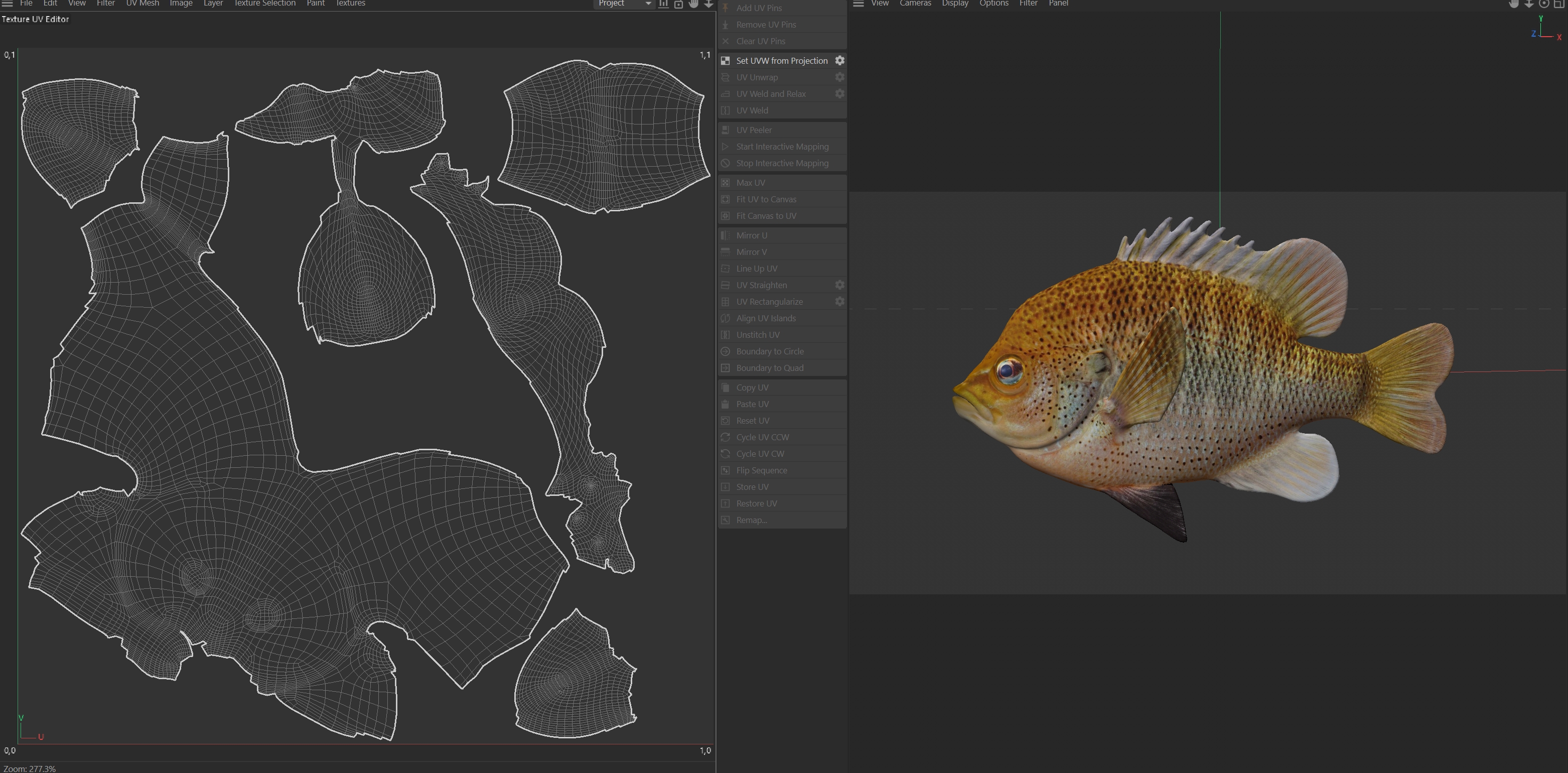Open the UV Mesh menu
This screenshot has height=773, width=1568.
[x=142, y=4]
